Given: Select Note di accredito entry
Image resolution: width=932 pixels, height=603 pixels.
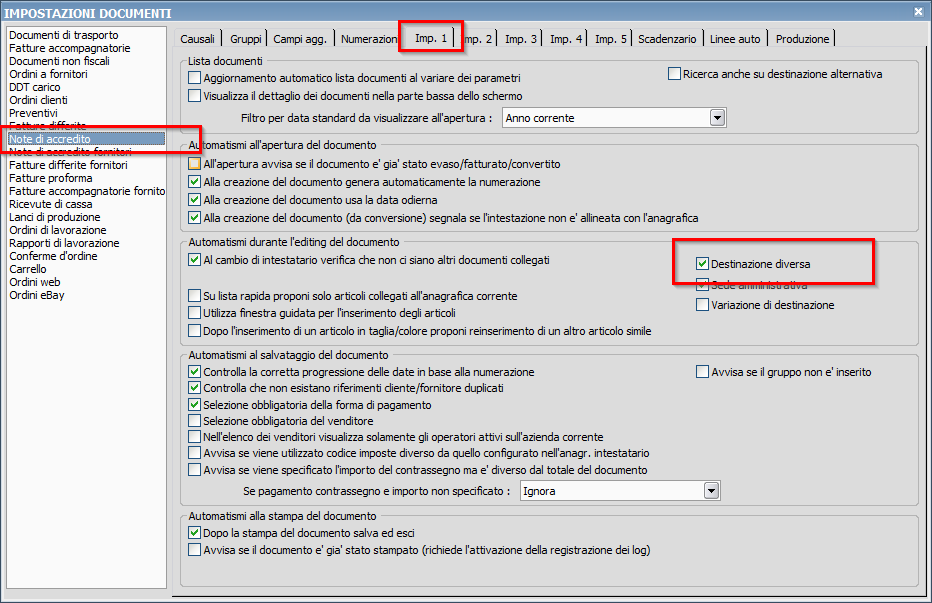Looking at the screenshot, I should 87,139.
